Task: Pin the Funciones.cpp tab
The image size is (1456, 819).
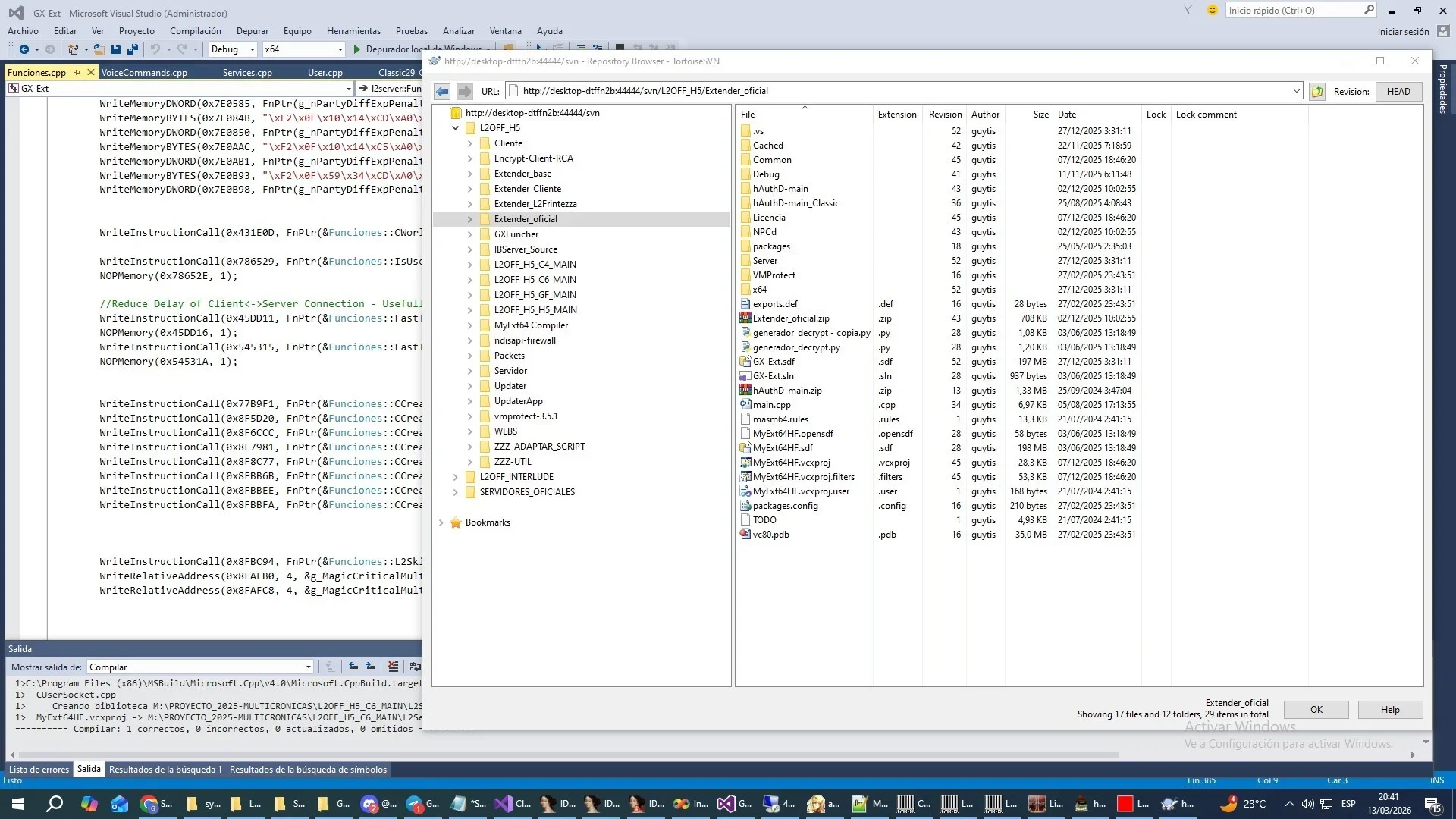Action: point(77,72)
